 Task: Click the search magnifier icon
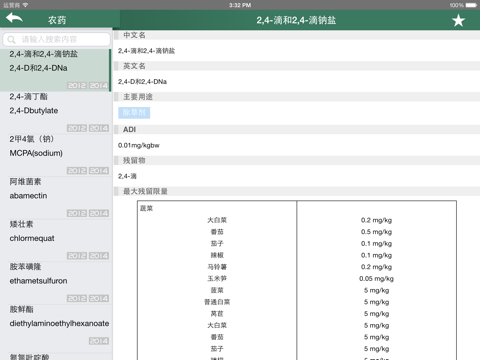(x=11, y=40)
